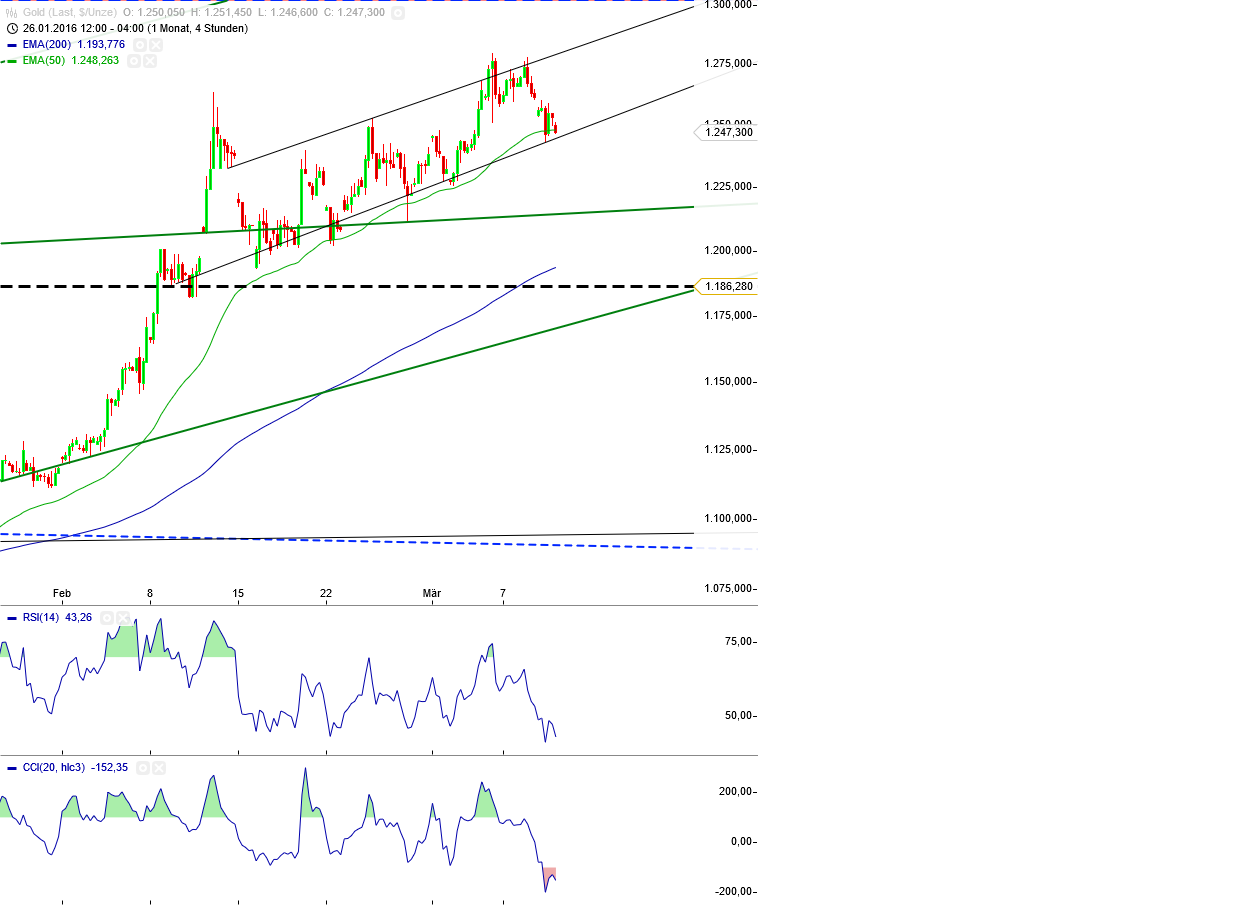Select the EMA(200) legend text
The width and height of the screenshot is (1234, 905).
click(x=46, y=44)
